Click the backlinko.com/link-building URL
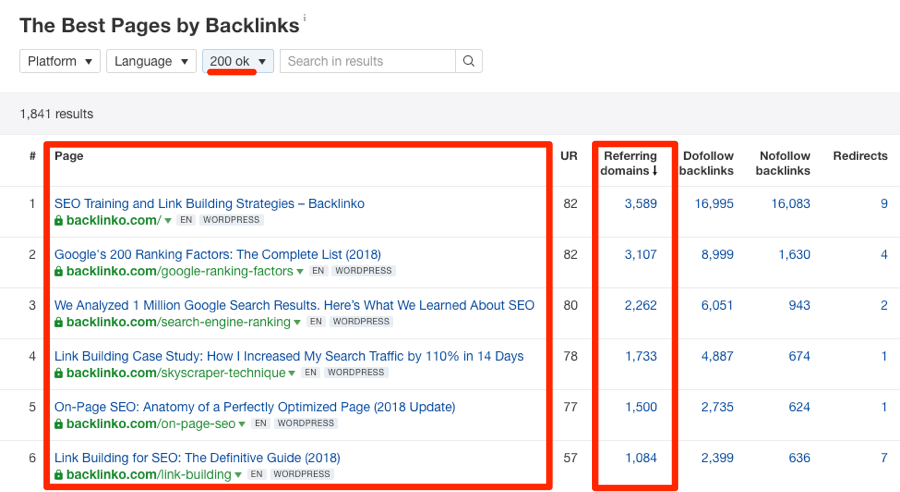The width and height of the screenshot is (900, 492). (x=149, y=475)
